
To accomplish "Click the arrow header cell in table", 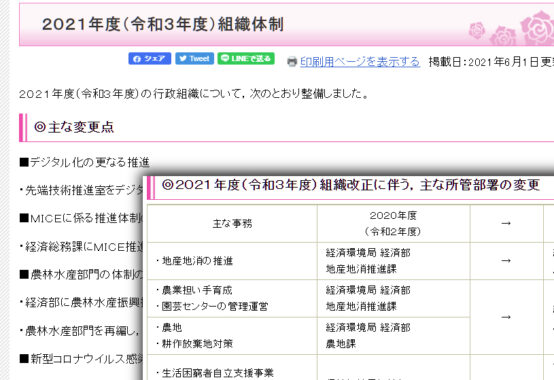I will (x=506, y=224).
